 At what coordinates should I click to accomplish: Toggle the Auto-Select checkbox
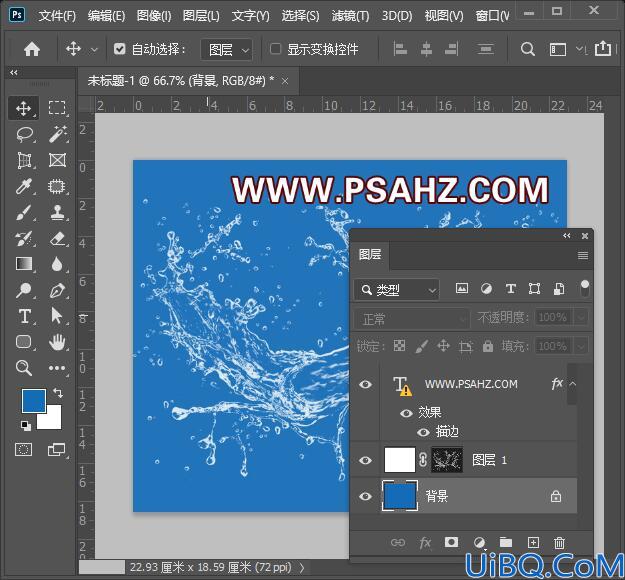(120, 49)
